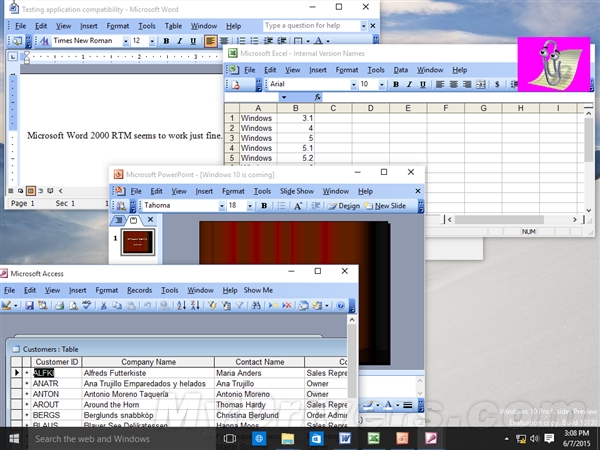Click Excel horizontal scrollbar thumb
The height and width of the screenshot is (450, 600).
click(499, 220)
